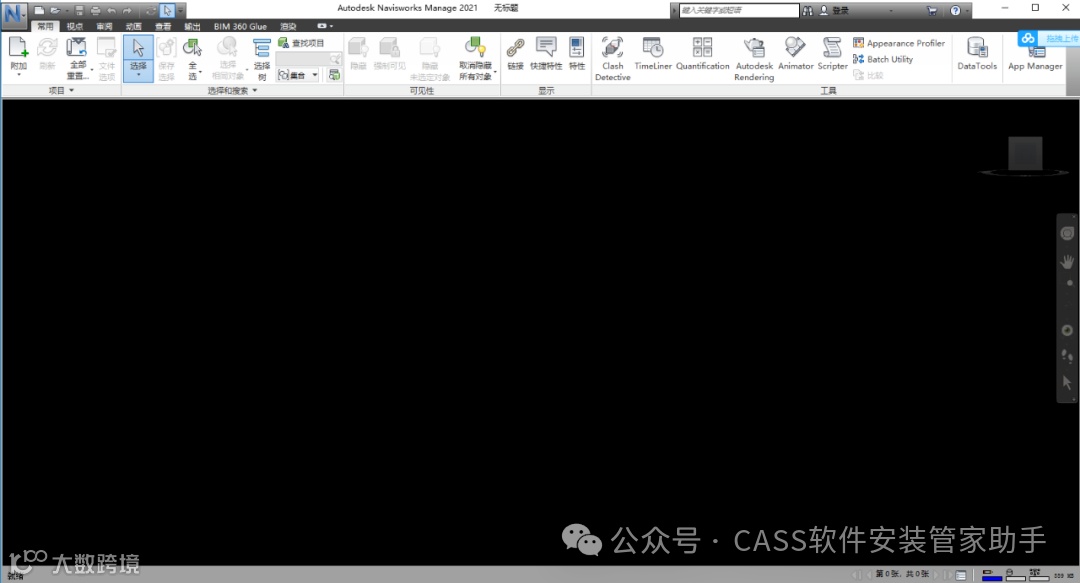Open Clash Detective tool
Image resolution: width=1080 pixels, height=583 pixels.
click(612, 59)
